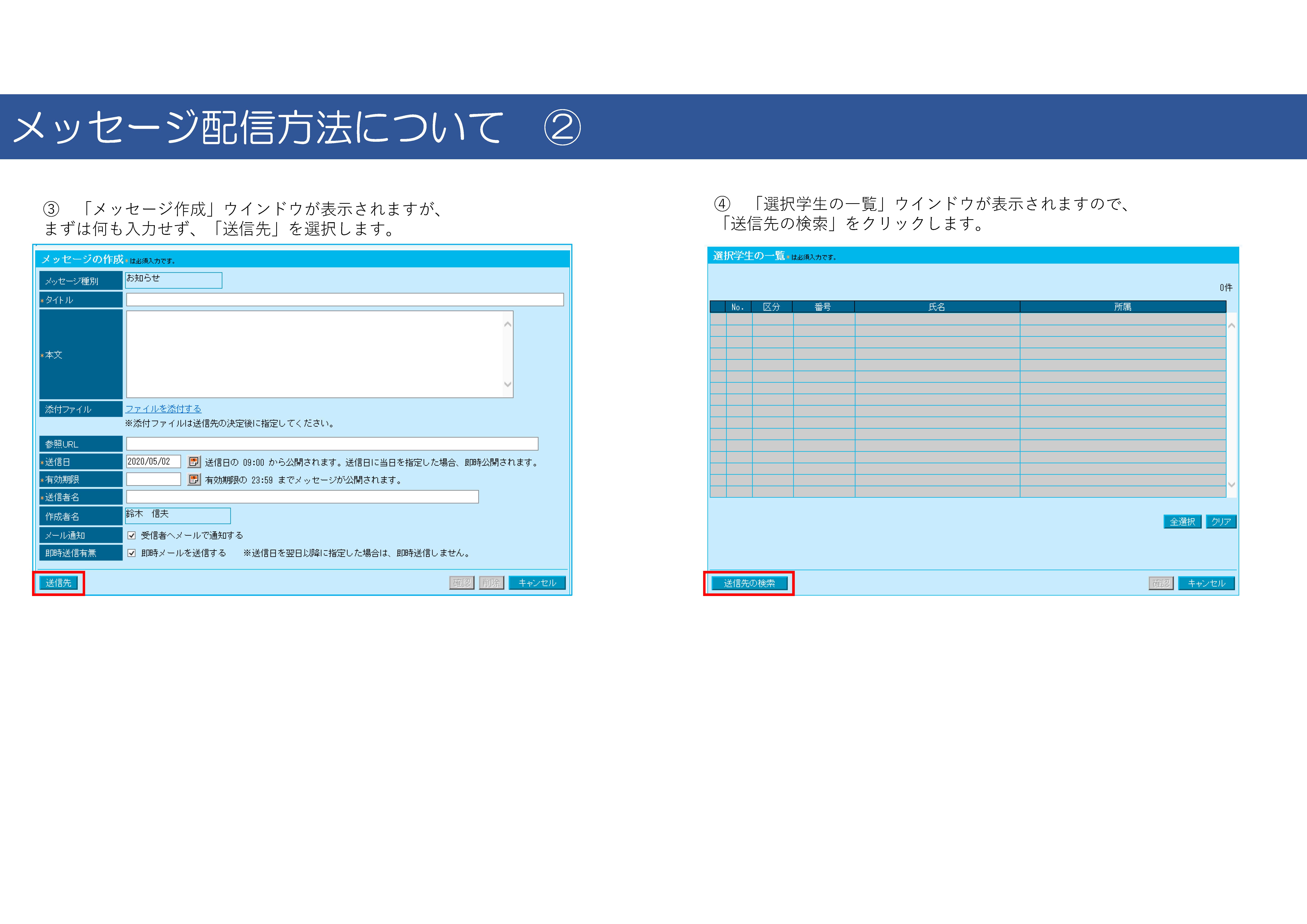1307x924 pixels.
Task: Click the クリア button
Action: [1221, 522]
